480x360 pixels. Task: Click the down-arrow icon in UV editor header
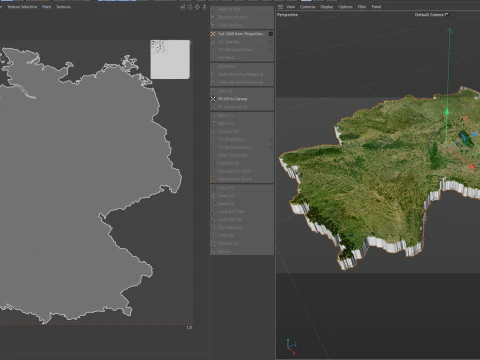pyautogui.click(x=205, y=7)
